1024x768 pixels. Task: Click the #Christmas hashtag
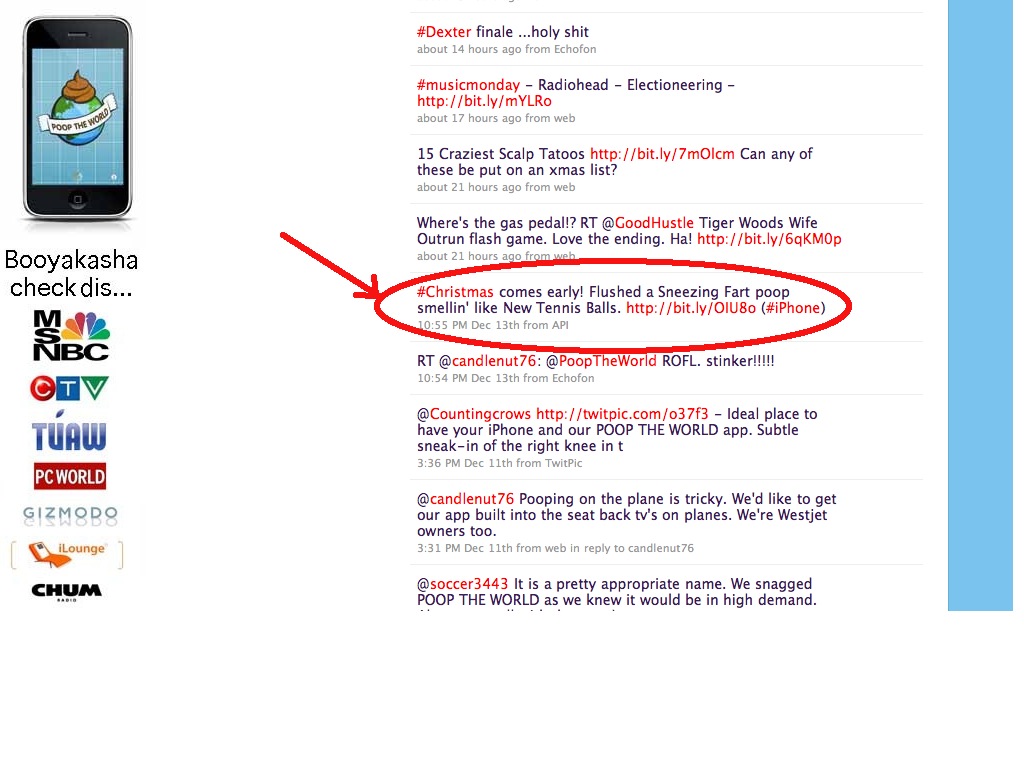[455, 292]
